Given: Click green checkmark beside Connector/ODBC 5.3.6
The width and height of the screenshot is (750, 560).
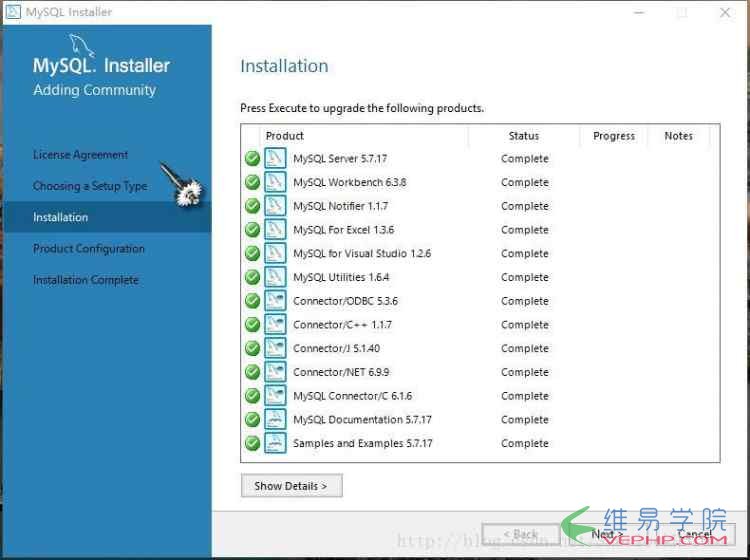Looking at the screenshot, I should (x=252, y=301).
